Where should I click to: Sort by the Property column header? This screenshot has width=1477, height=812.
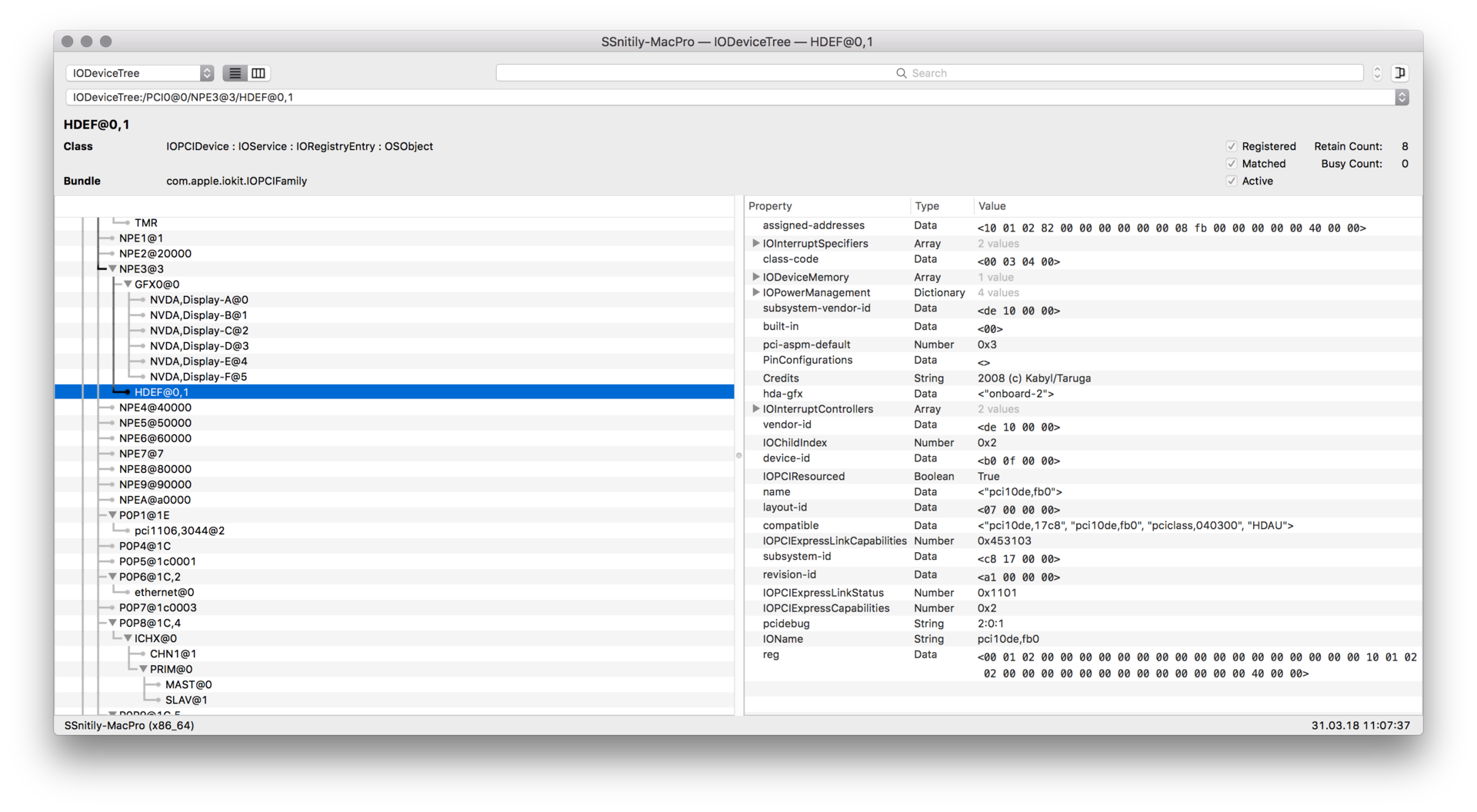[x=827, y=206]
